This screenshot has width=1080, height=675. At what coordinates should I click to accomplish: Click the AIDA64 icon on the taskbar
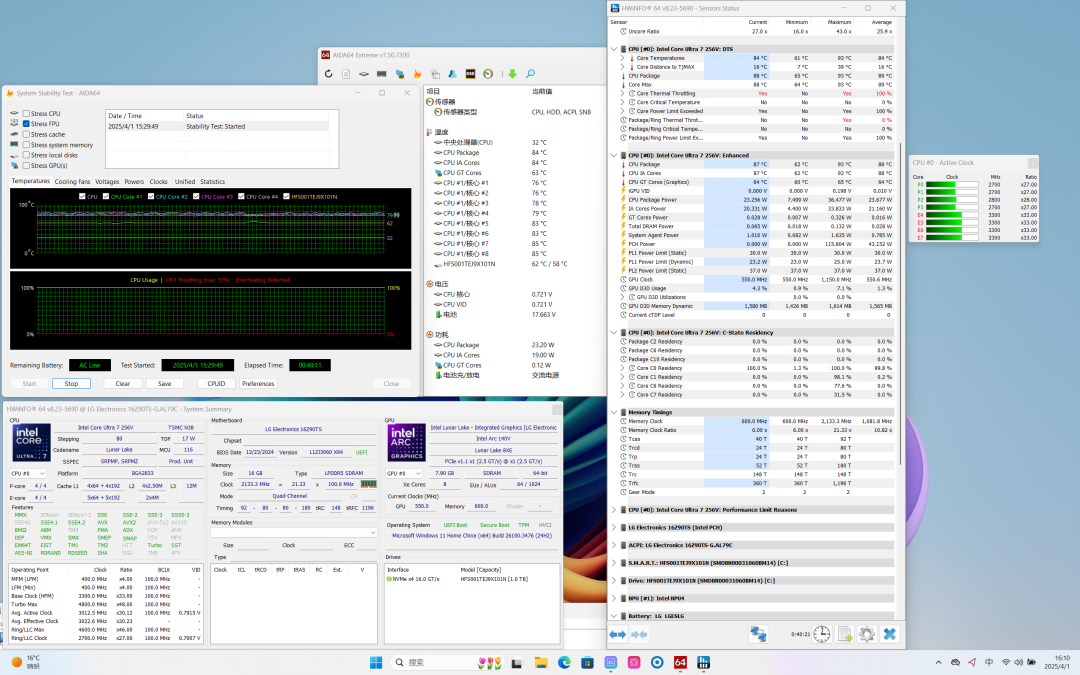(x=681, y=663)
